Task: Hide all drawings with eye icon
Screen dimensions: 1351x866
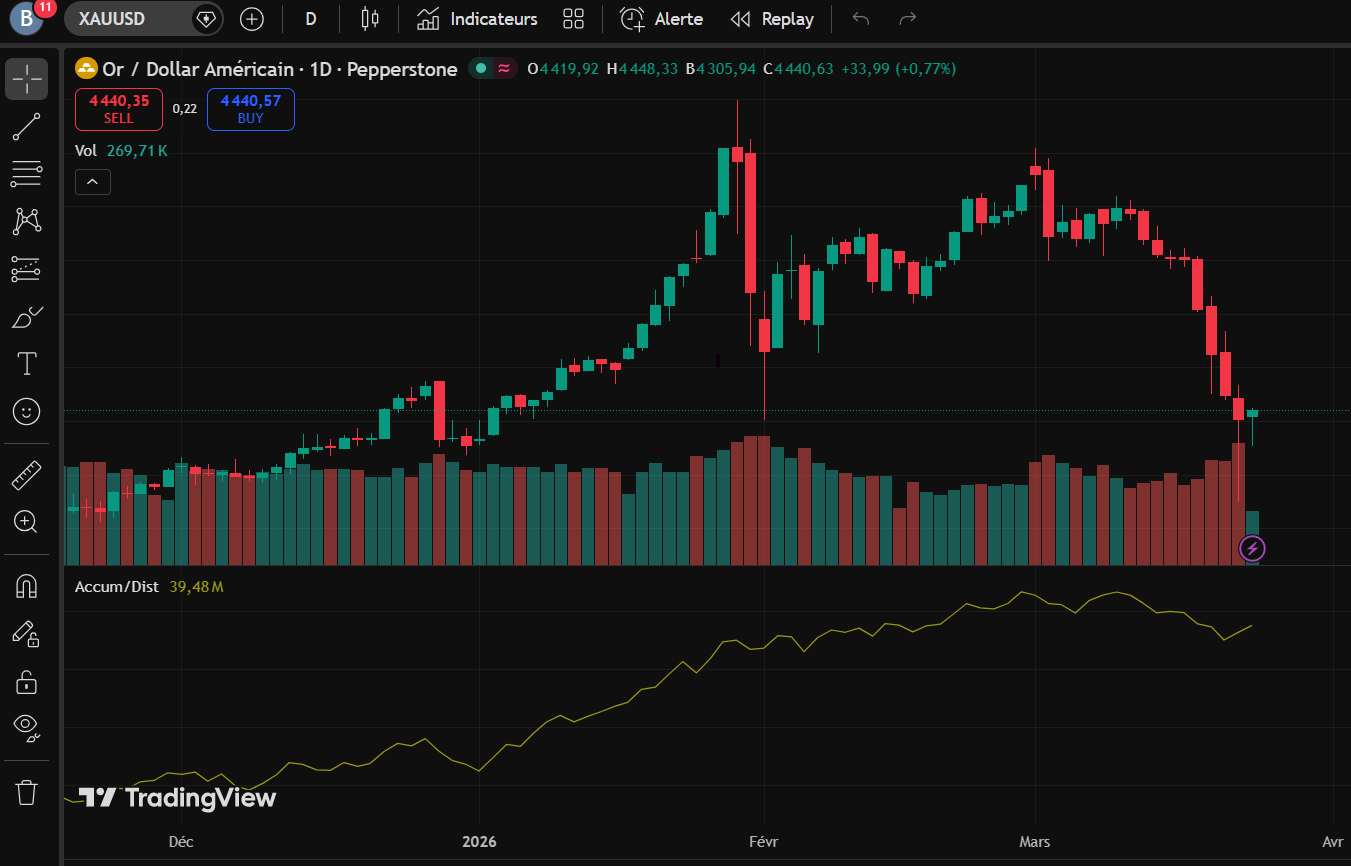Action: pyautogui.click(x=26, y=727)
